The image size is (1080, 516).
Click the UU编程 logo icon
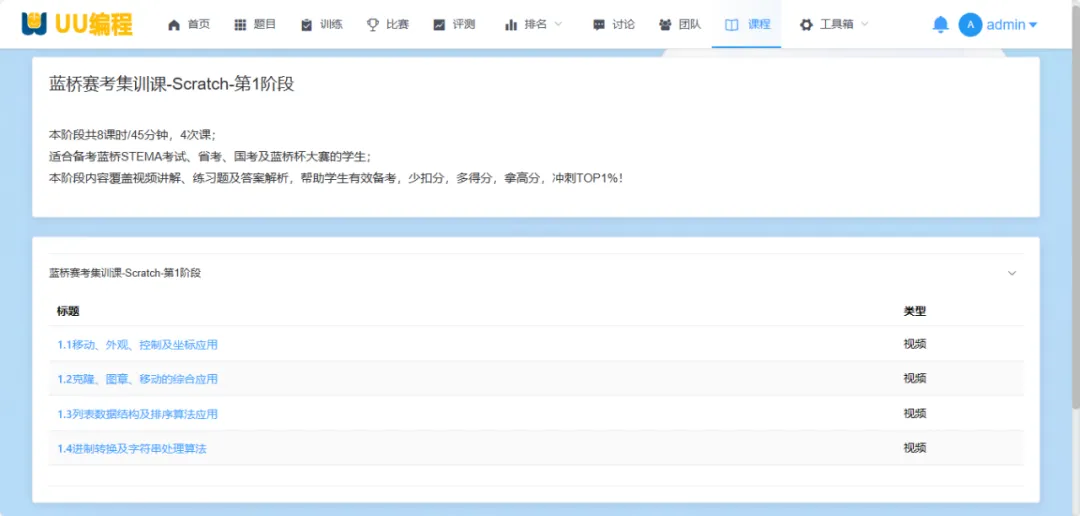point(34,23)
